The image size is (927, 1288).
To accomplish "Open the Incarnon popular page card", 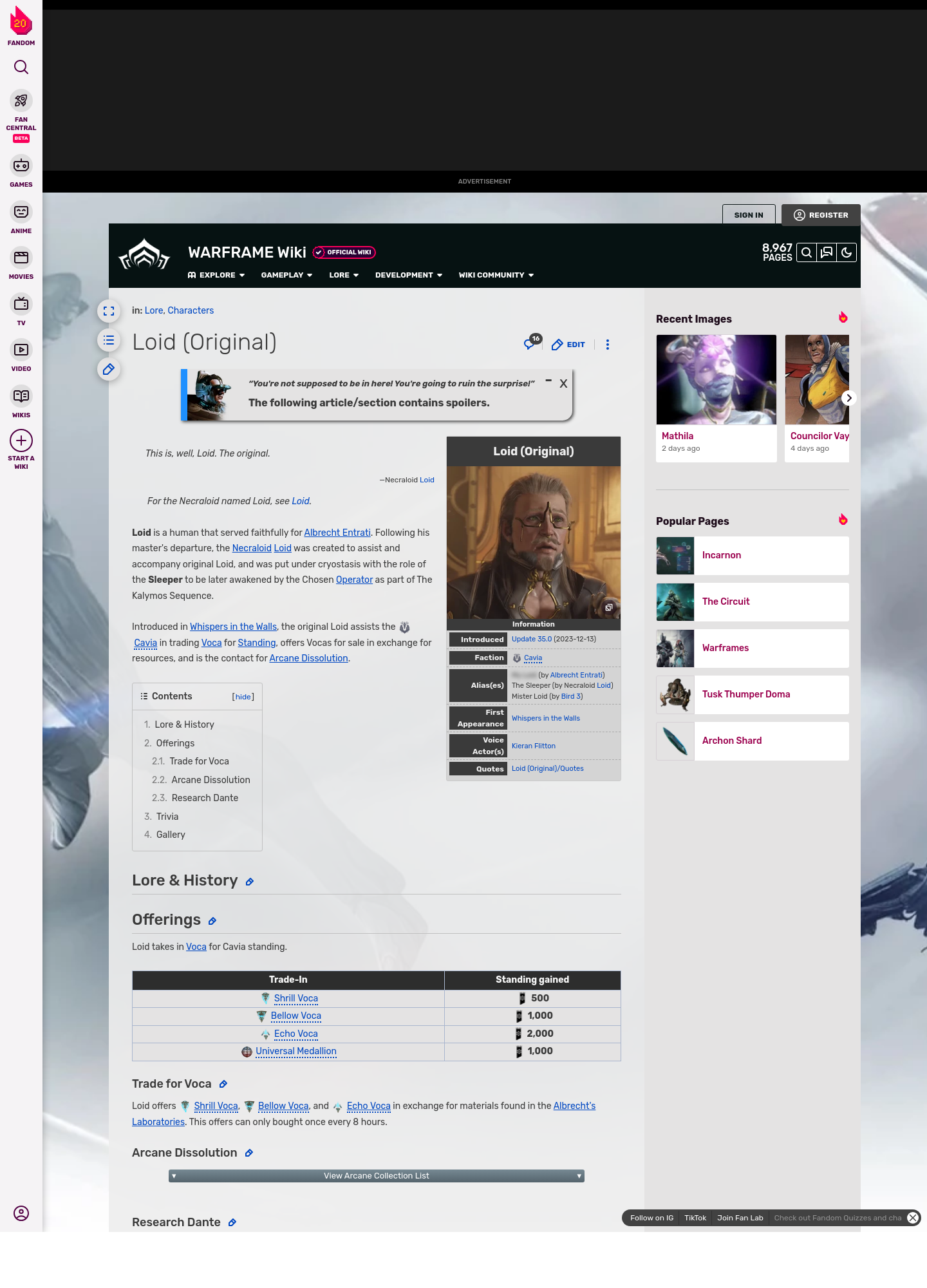I will point(753,556).
